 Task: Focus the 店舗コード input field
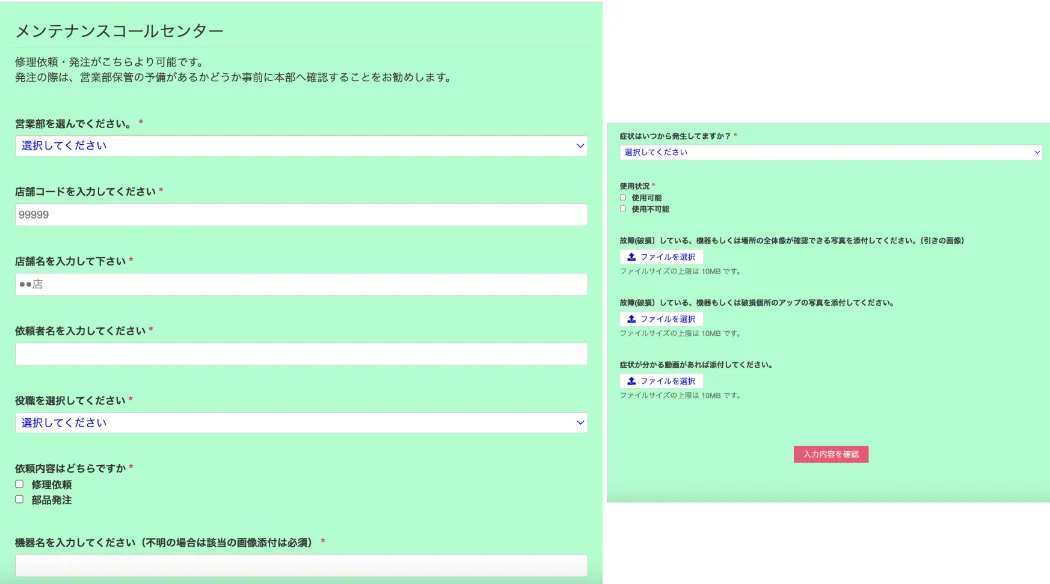[300, 215]
